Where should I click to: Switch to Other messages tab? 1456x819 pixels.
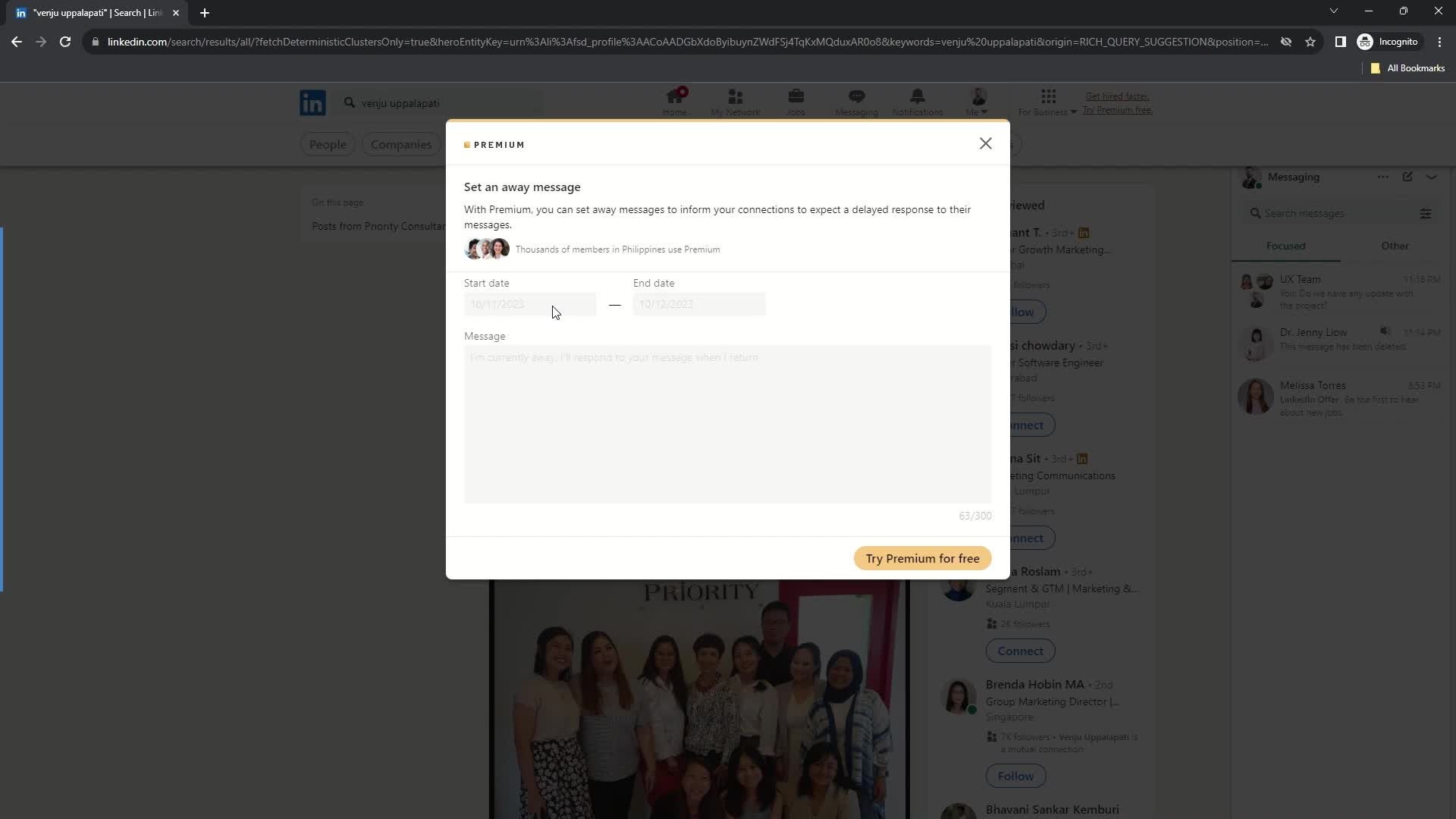point(1395,246)
